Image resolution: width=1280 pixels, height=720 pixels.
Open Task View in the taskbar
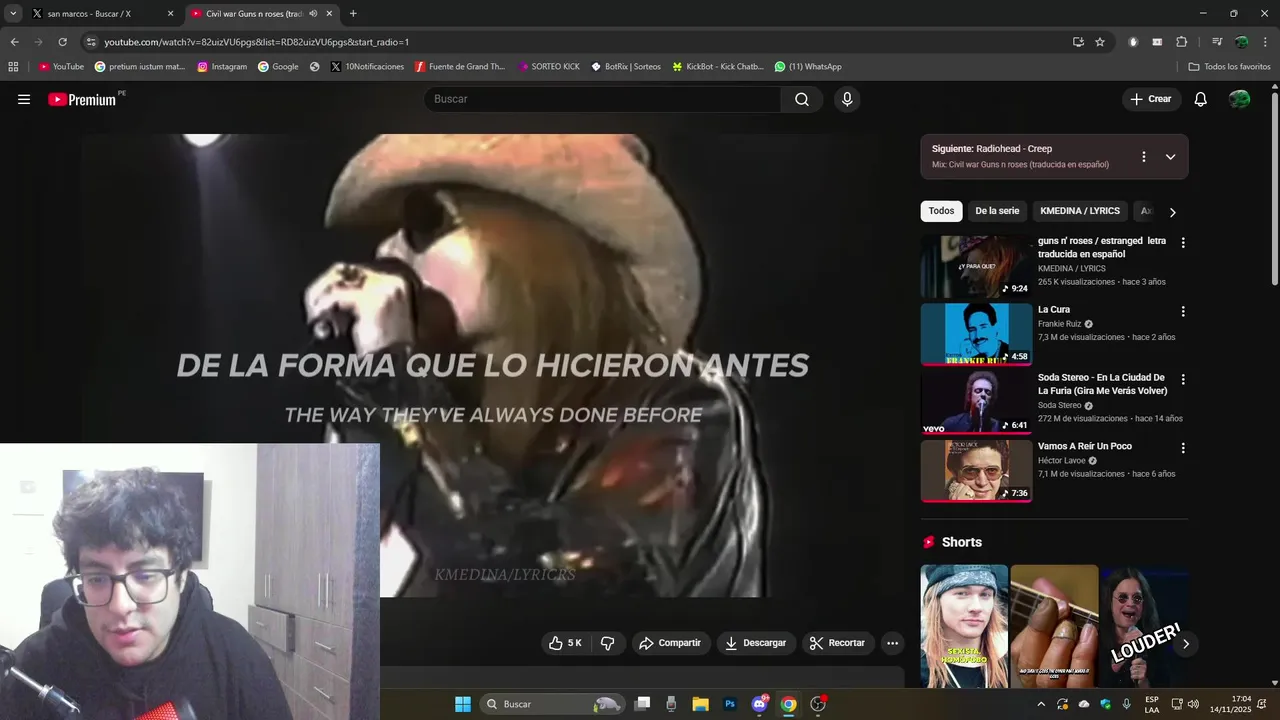click(x=643, y=704)
